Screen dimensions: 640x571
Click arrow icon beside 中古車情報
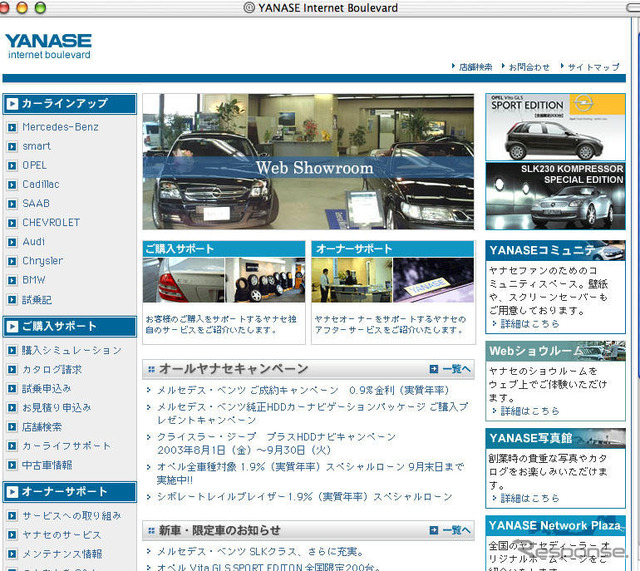(12, 465)
